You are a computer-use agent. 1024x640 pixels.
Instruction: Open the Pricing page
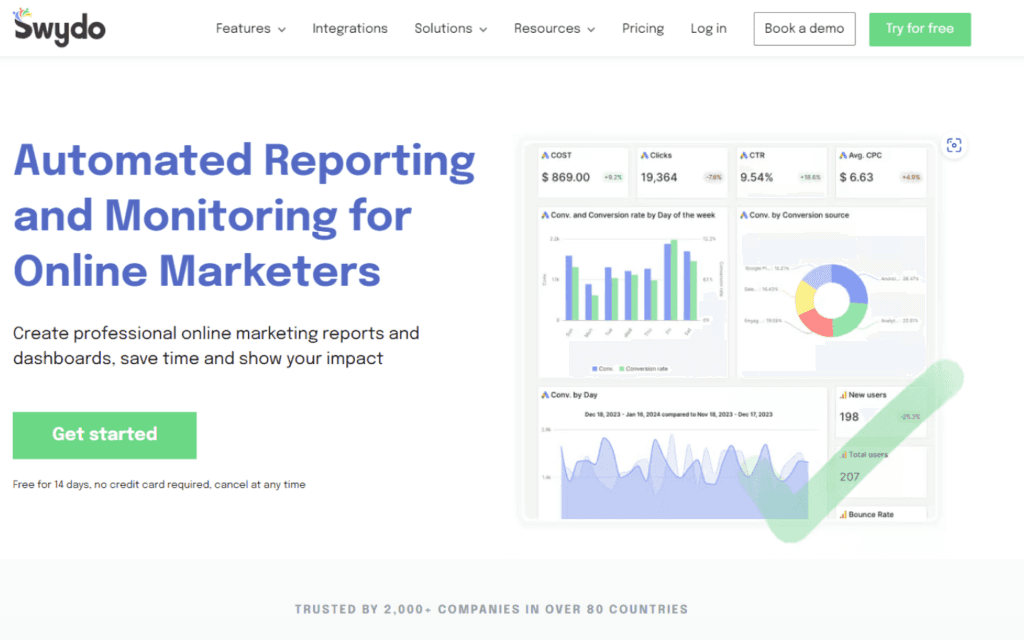(643, 29)
